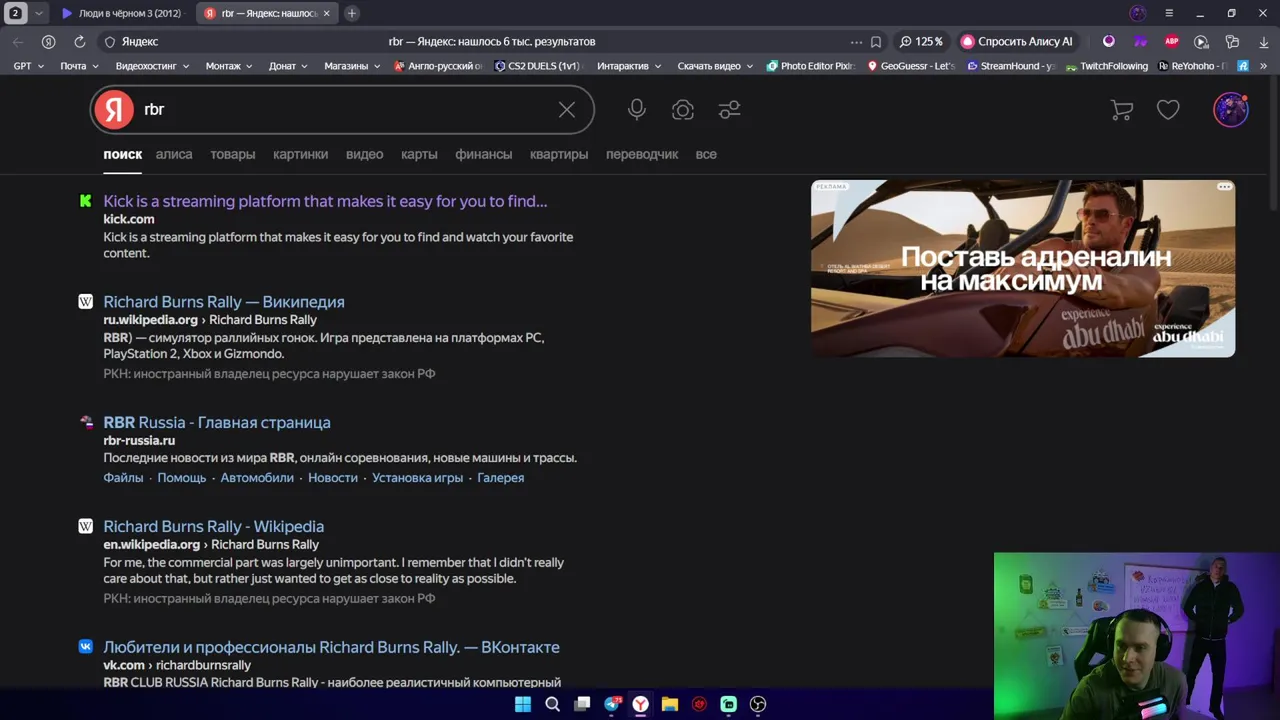Close the 'rbr — Яндекс' tab
1280x720 pixels.
[326, 13]
